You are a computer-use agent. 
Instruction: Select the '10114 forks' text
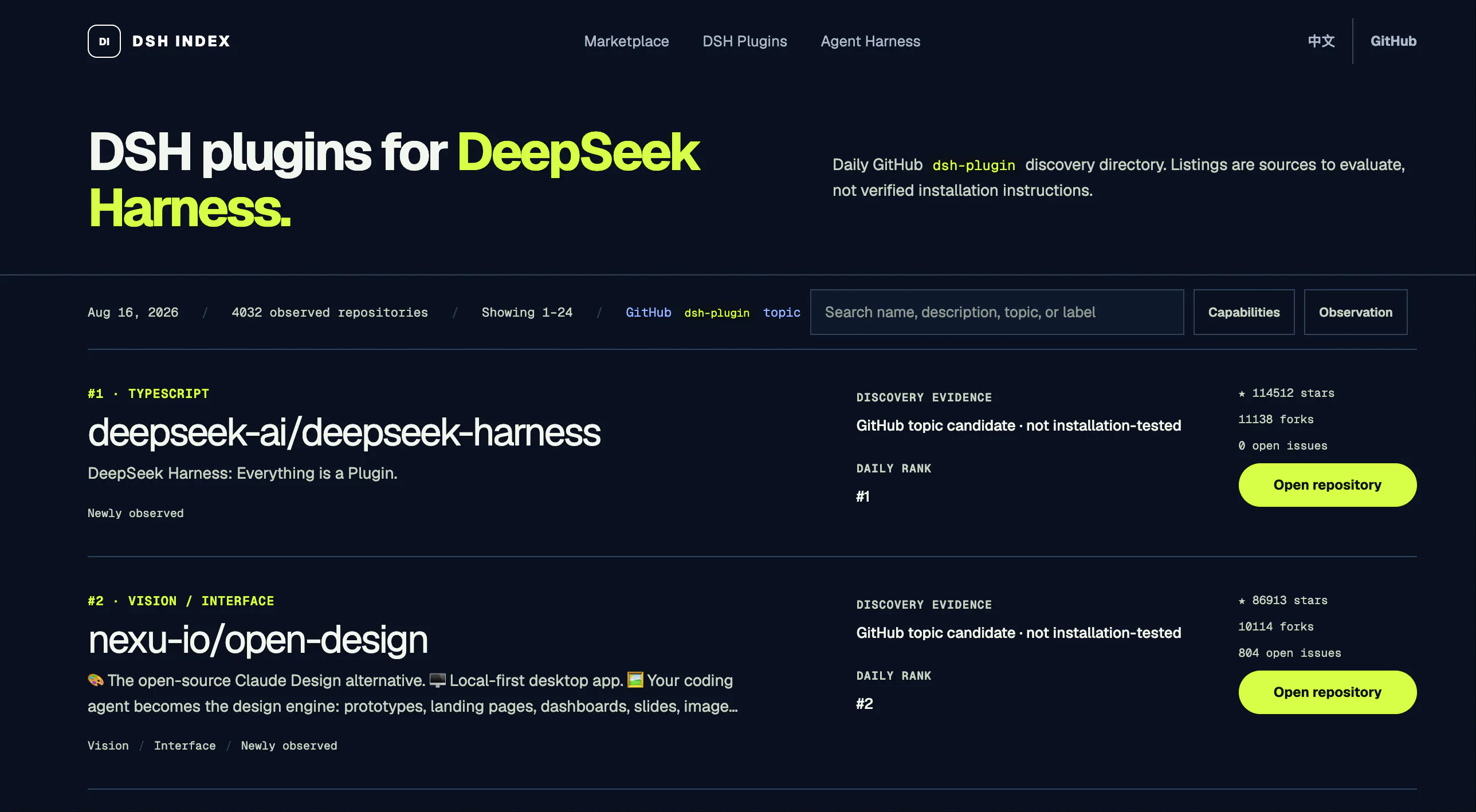tap(1276, 626)
